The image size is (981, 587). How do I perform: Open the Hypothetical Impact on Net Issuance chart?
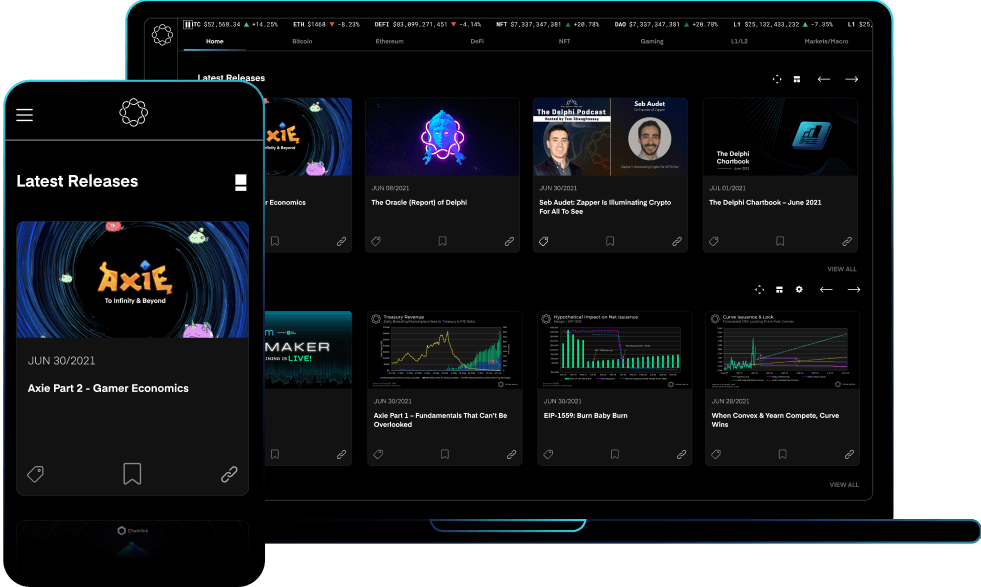point(614,350)
